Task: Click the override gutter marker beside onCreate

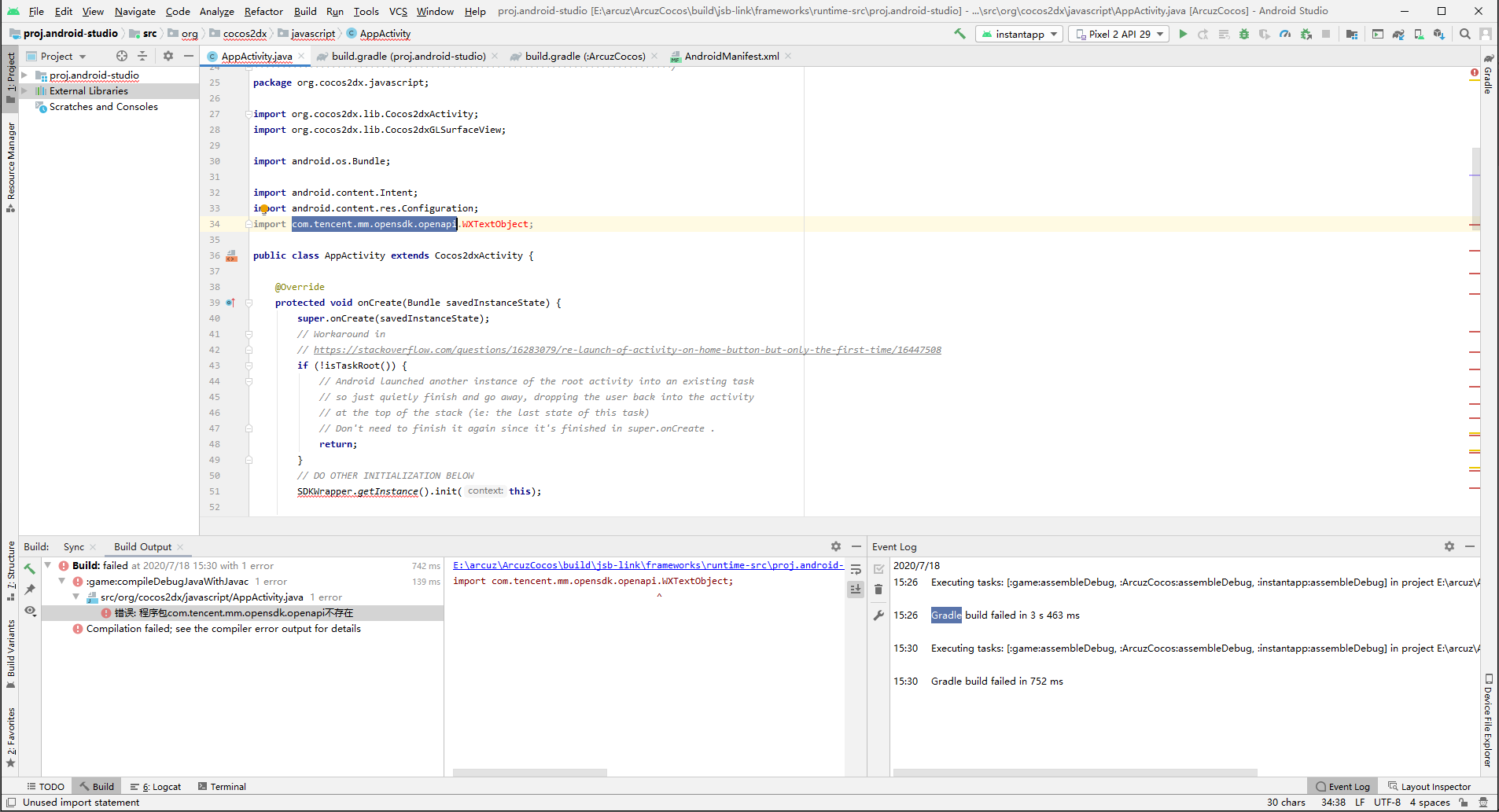Action: [230, 303]
